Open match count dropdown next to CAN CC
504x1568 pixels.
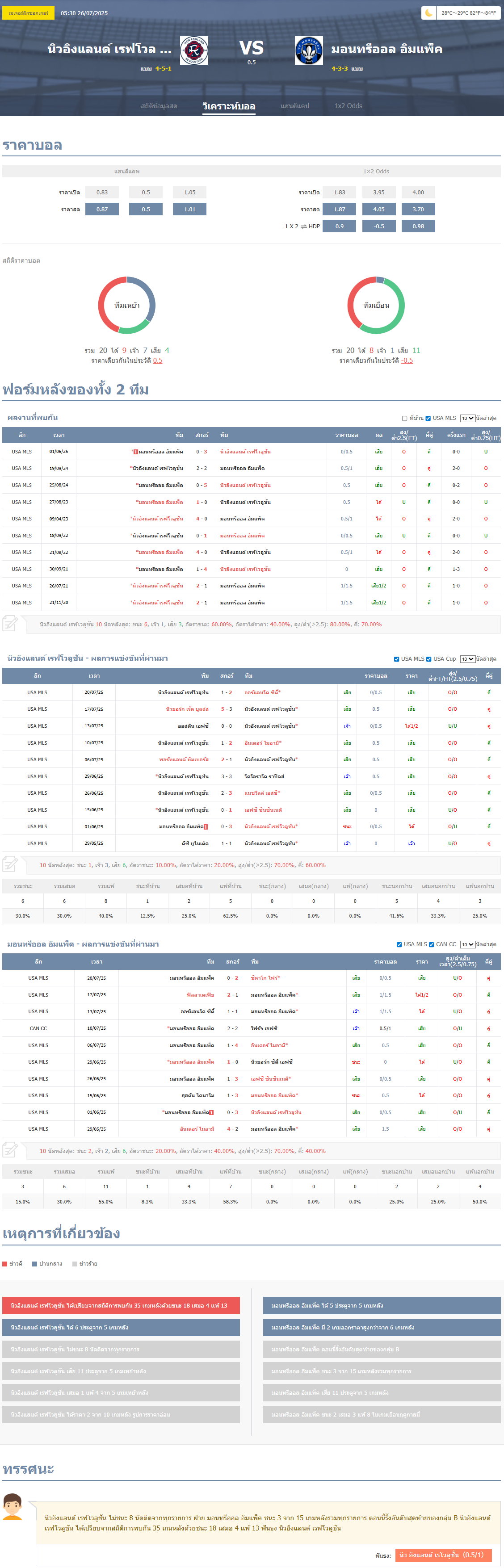[x=467, y=944]
